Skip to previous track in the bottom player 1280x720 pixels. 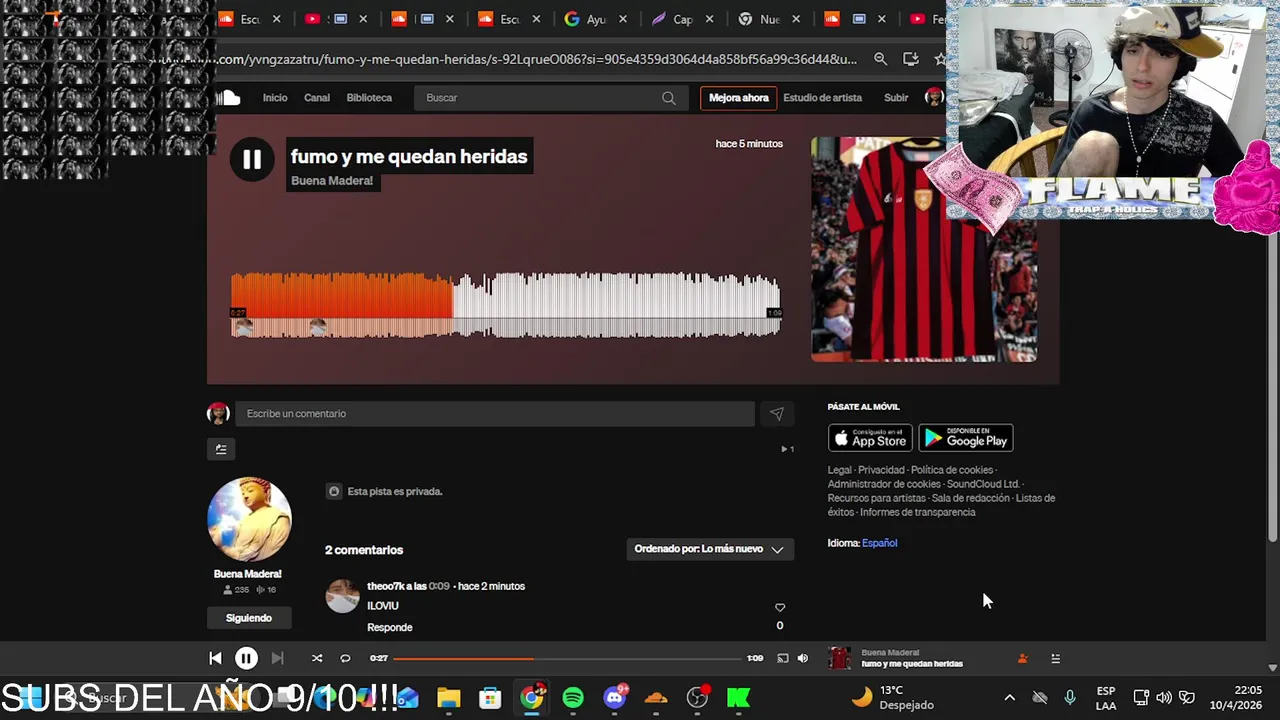215,658
